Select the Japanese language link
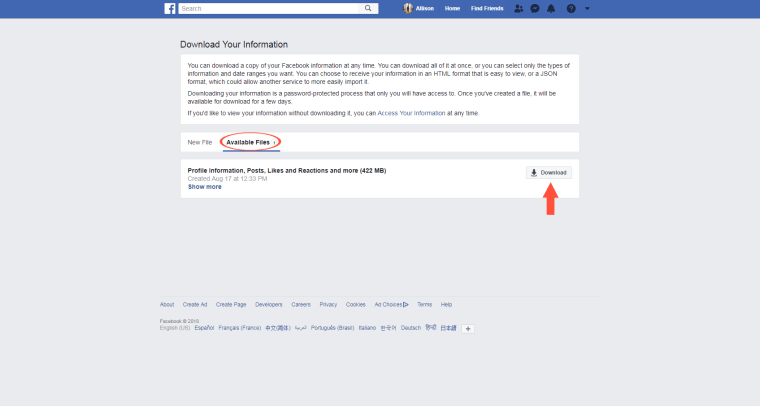The height and width of the screenshot is (406, 760). [x=448, y=328]
